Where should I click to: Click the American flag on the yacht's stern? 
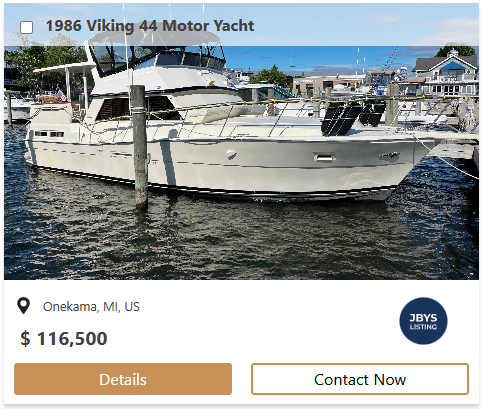(61, 95)
